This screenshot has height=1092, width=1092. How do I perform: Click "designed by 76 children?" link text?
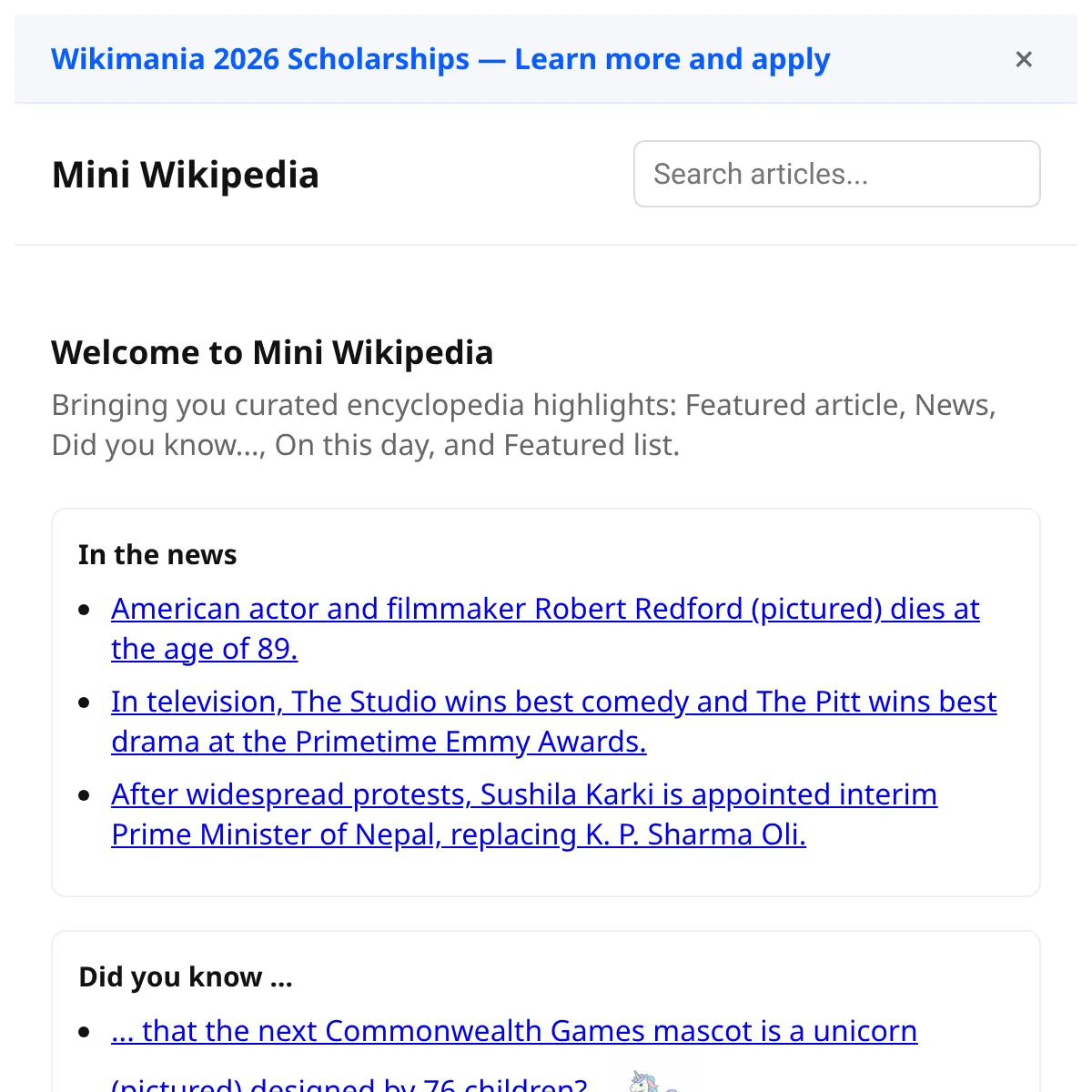tap(419, 1083)
